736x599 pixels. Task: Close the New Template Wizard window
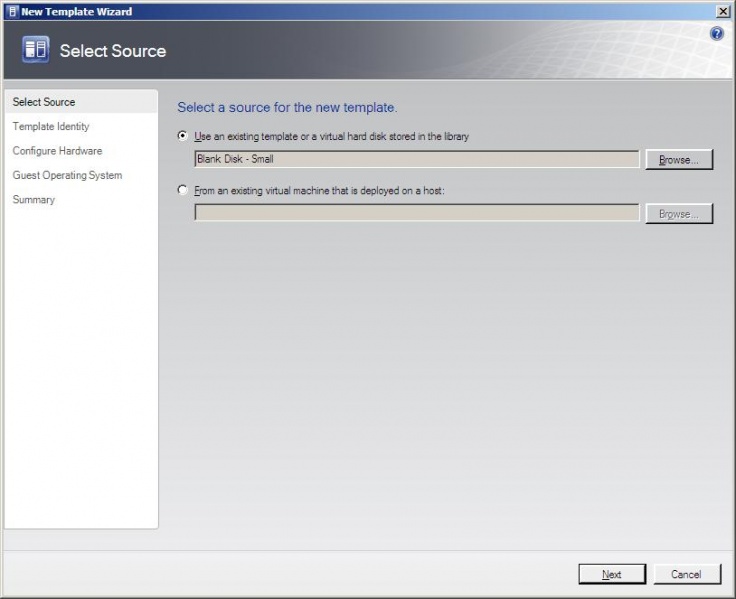tap(723, 11)
